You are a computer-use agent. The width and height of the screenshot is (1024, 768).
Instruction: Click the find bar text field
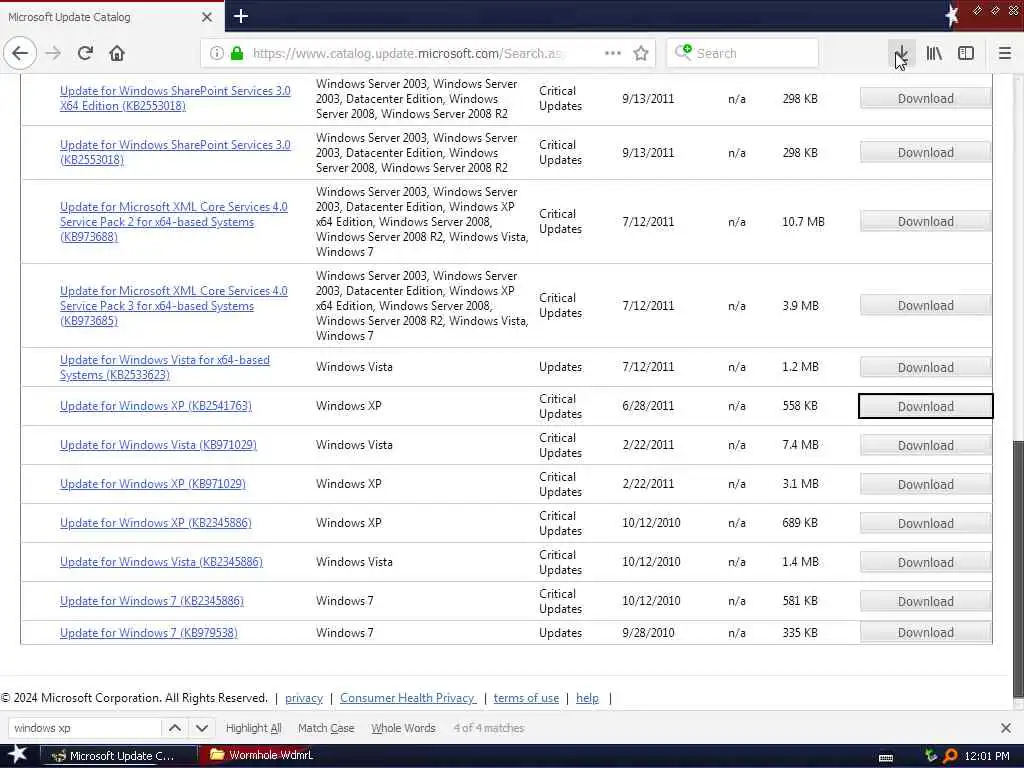click(x=84, y=728)
